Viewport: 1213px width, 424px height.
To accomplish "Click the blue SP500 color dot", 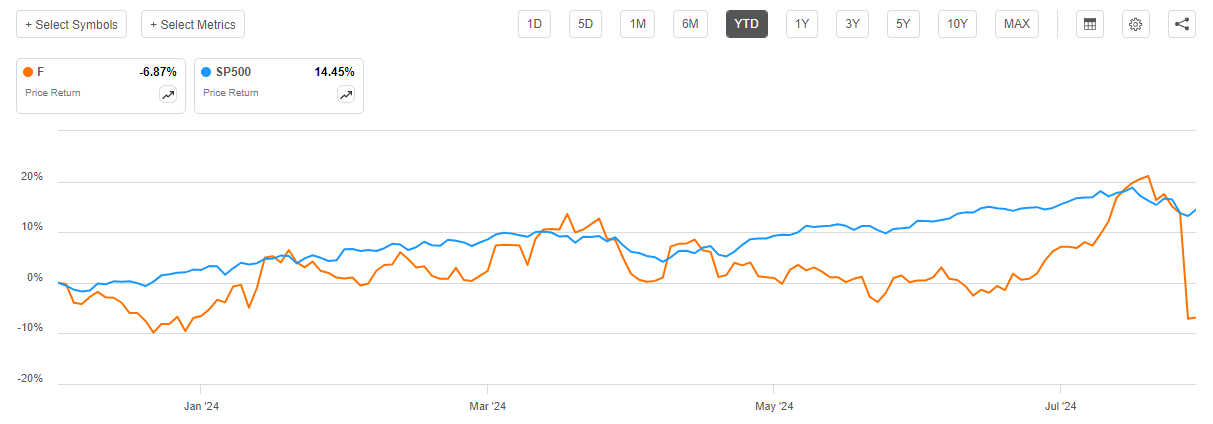I will [207, 72].
